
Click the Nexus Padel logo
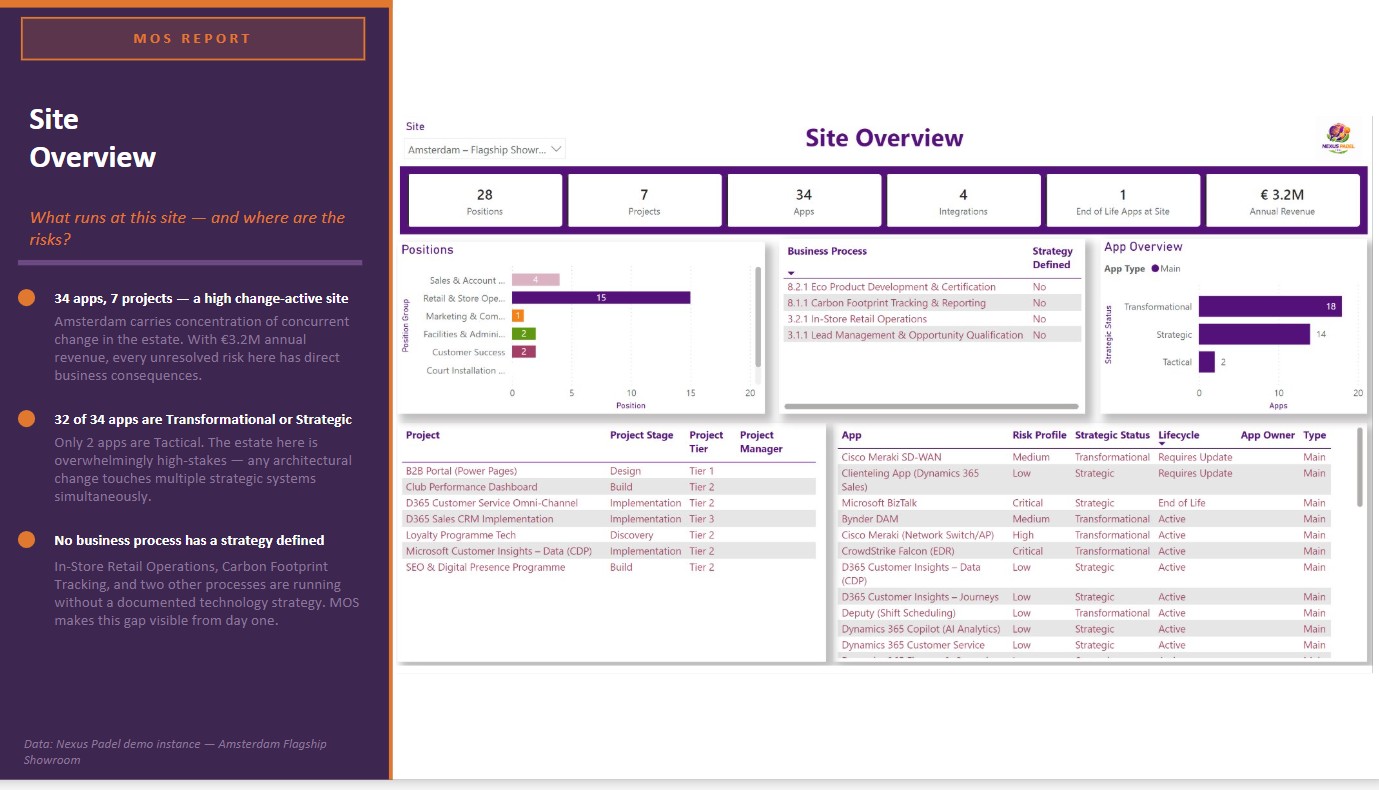(1337, 137)
